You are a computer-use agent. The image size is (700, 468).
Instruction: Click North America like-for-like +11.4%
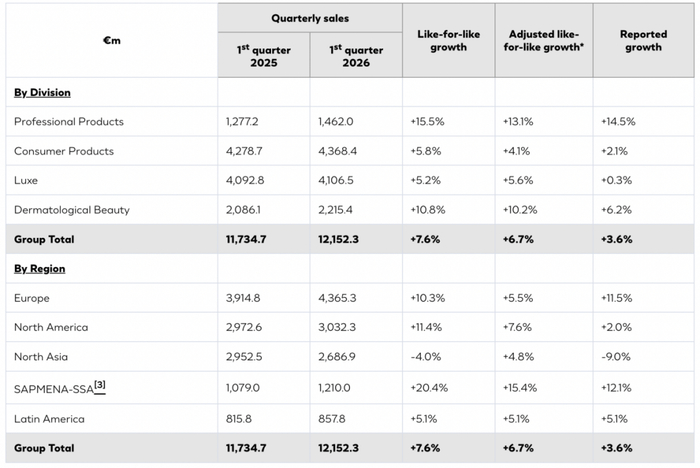tap(426, 327)
